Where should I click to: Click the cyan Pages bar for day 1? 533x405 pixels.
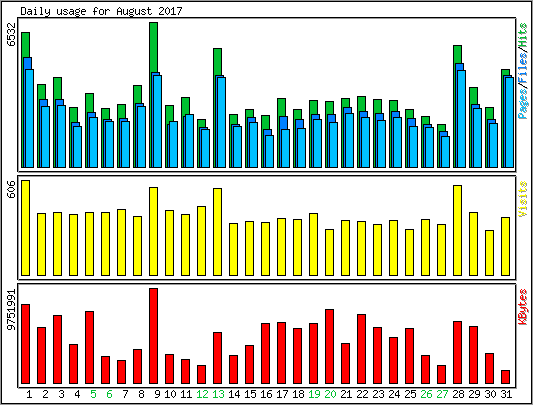pyautogui.click(x=30, y=118)
